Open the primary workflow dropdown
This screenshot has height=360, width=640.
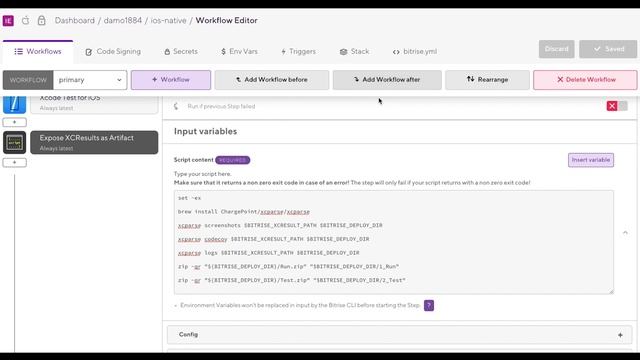pyautogui.click(x=90, y=80)
